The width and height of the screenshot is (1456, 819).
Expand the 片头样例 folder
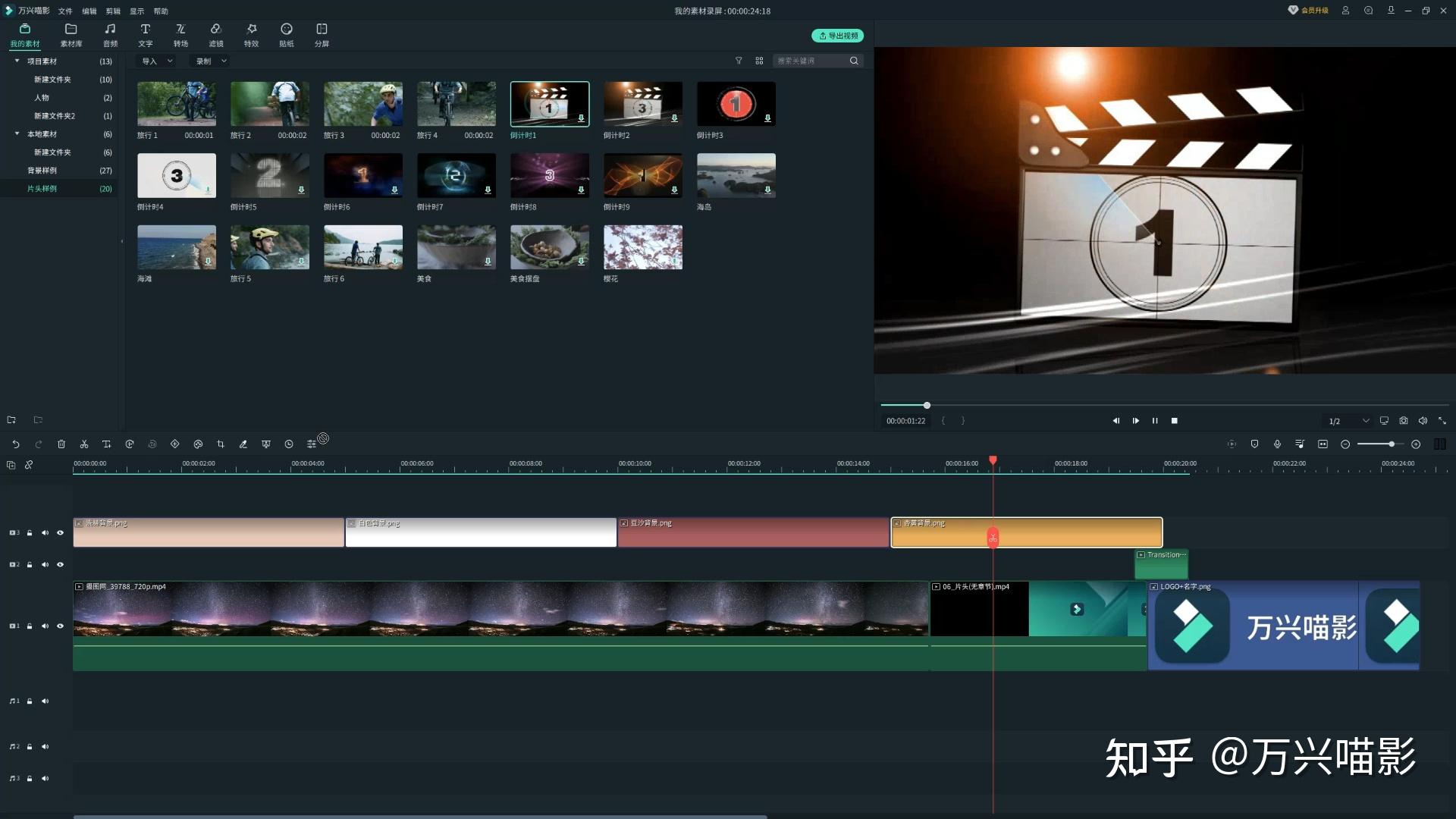coord(42,188)
